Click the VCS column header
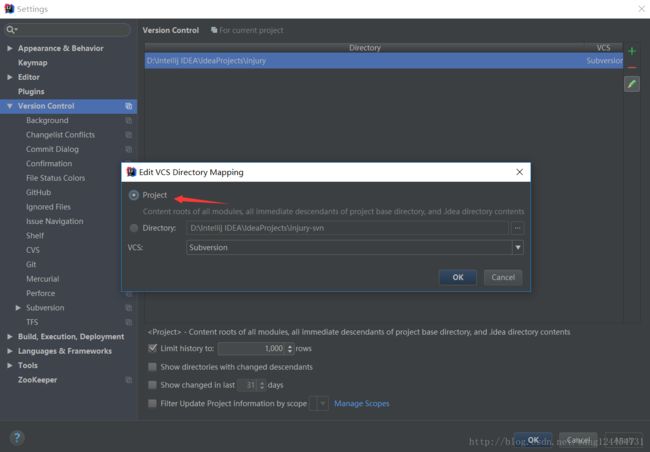 604,48
